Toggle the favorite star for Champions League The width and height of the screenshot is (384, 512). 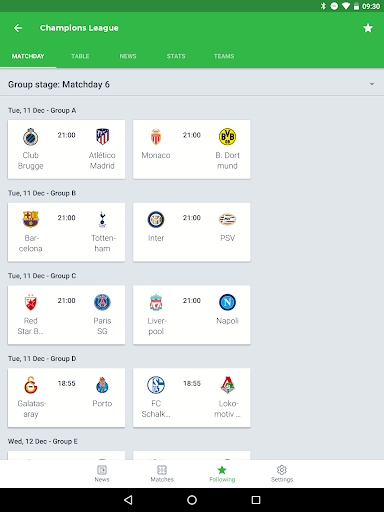pyautogui.click(x=368, y=28)
